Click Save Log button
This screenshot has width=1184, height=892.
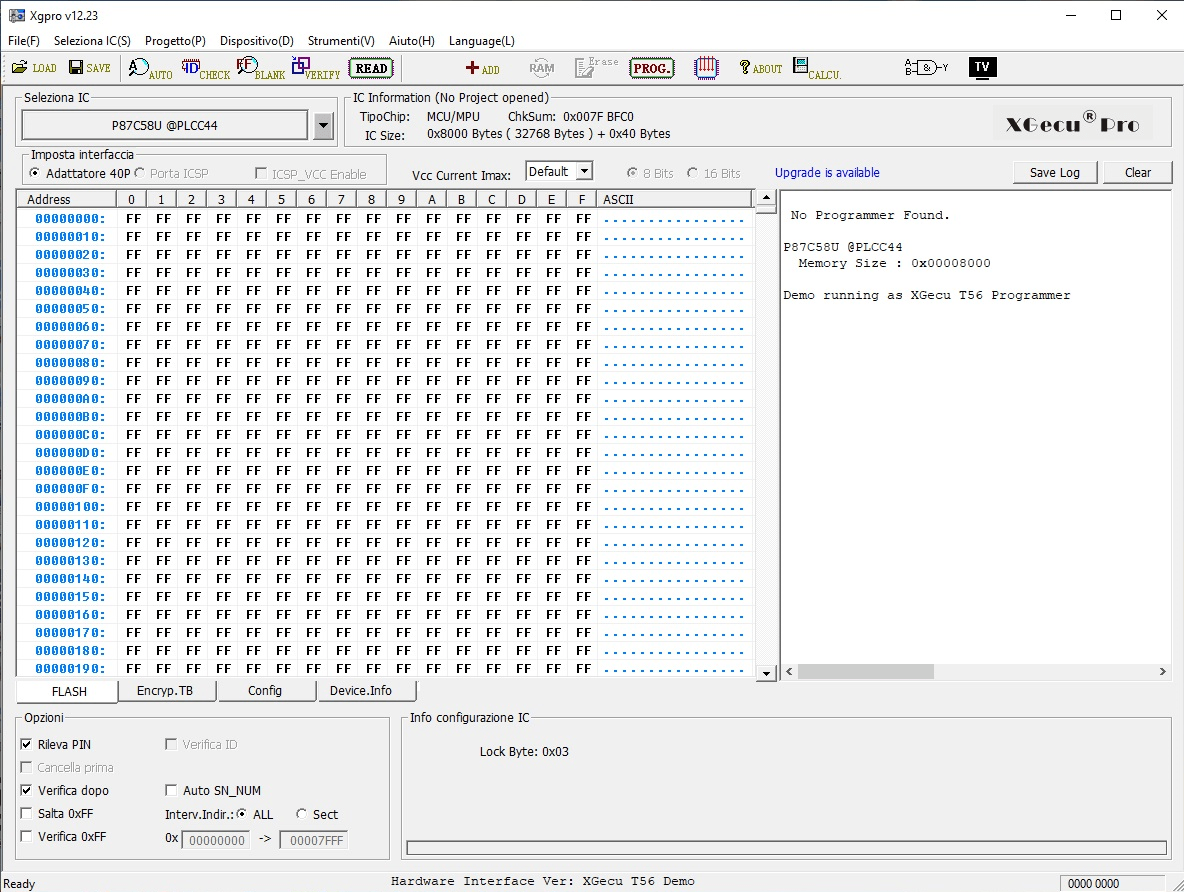coord(1055,172)
